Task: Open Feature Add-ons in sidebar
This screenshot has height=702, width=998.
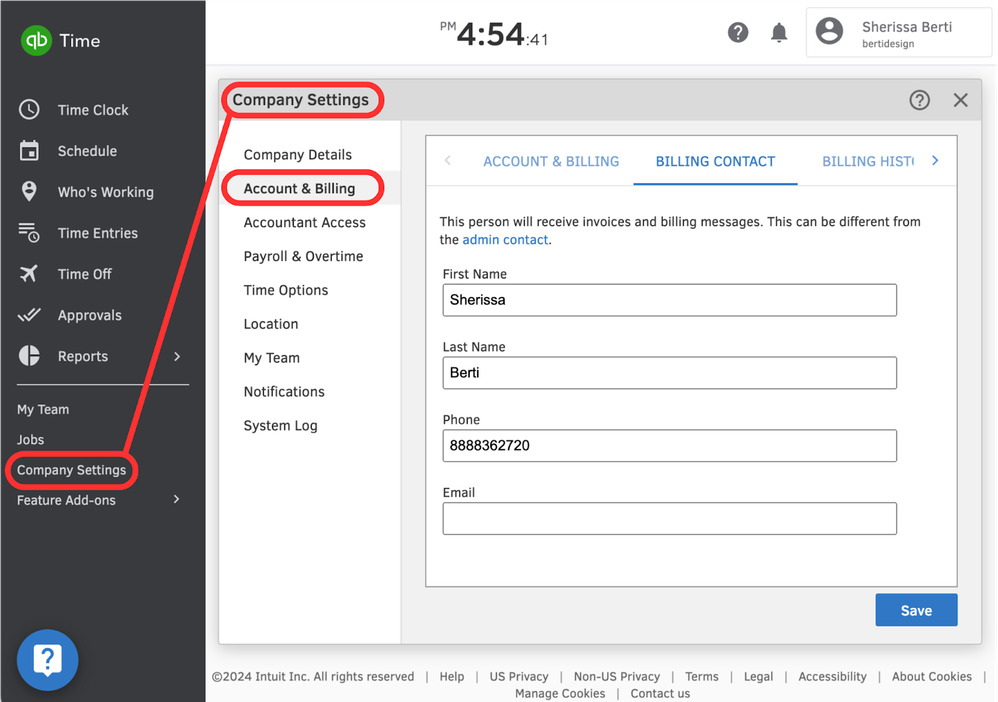Action: [66, 500]
